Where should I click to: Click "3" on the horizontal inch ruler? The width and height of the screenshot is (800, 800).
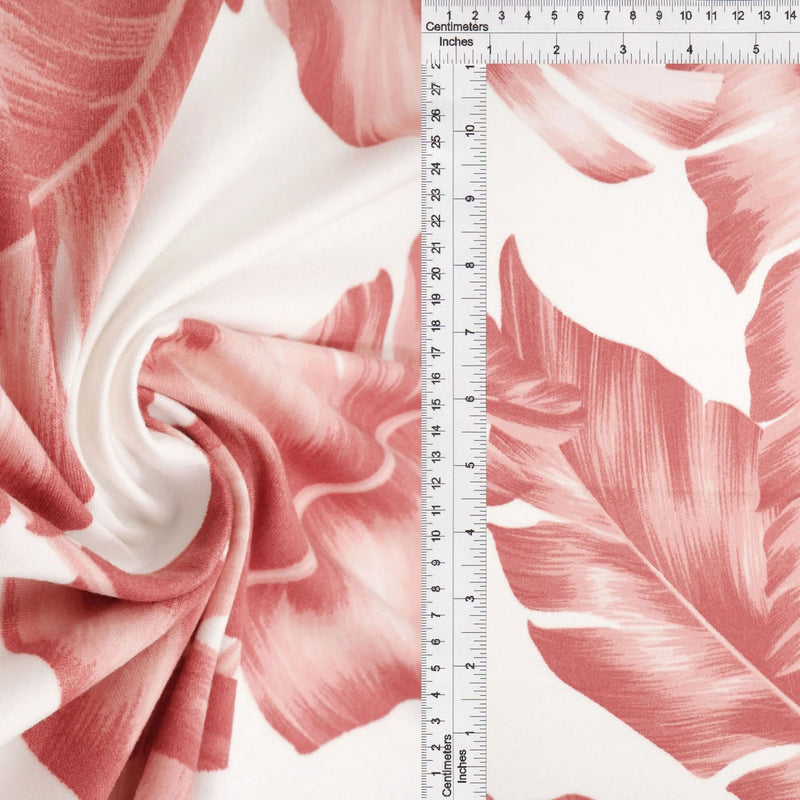[623, 49]
